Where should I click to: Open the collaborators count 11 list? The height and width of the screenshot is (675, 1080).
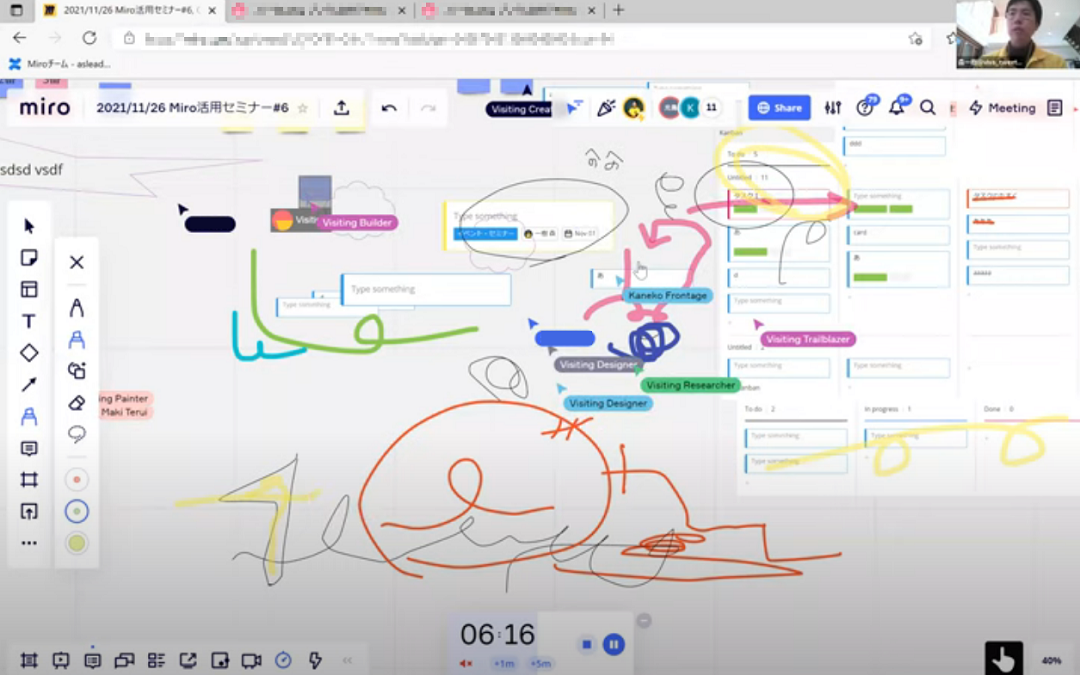pyautogui.click(x=712, y=107)
